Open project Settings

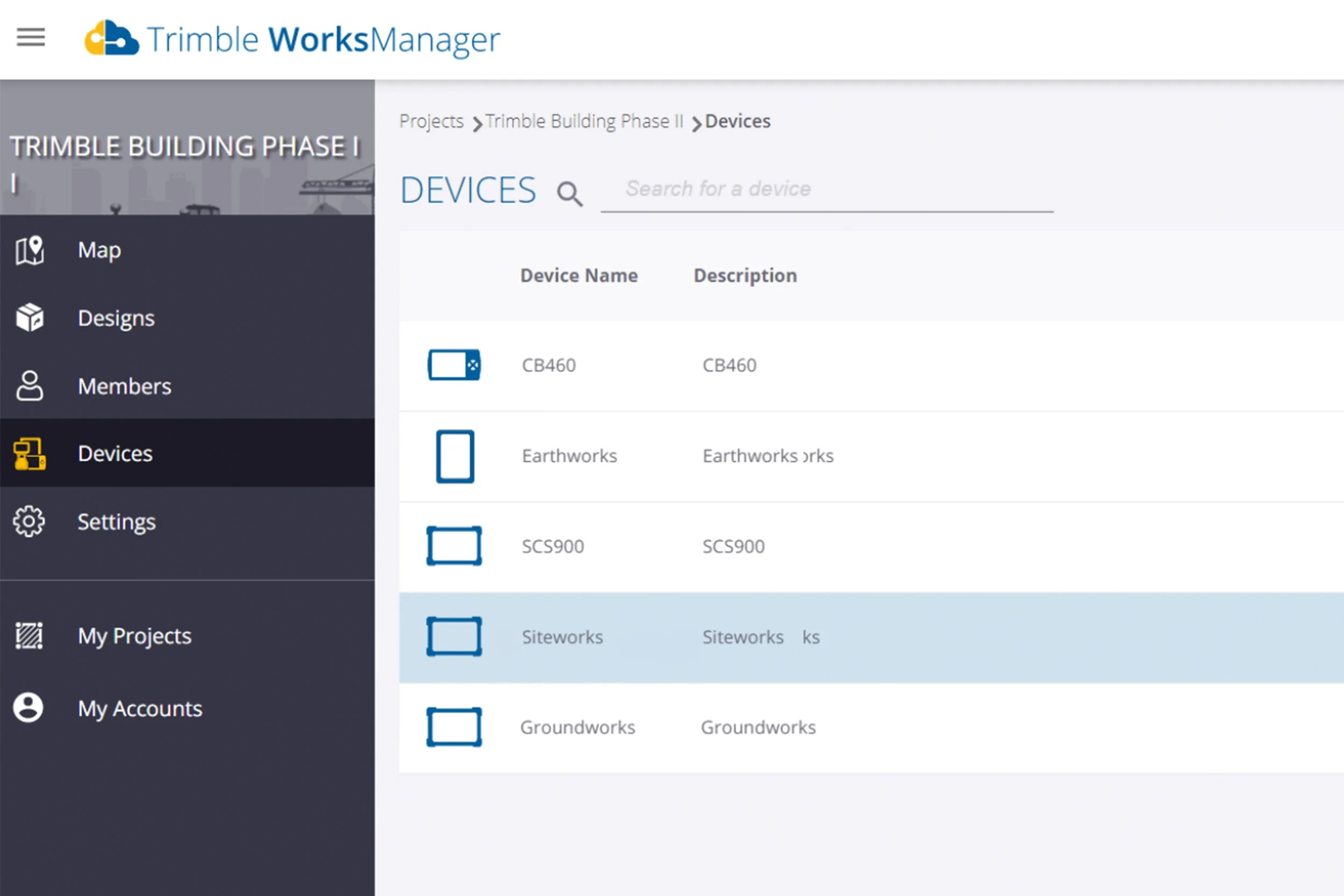click(x=116, y=522)
